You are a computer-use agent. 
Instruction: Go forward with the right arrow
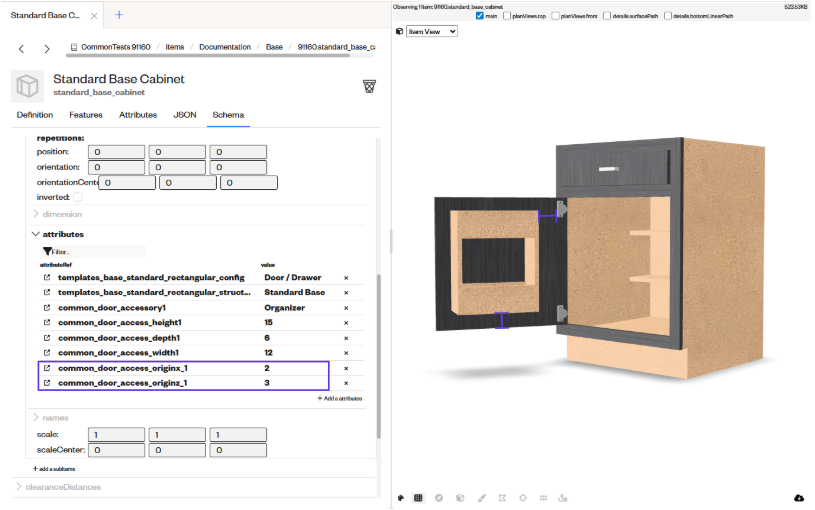point(47,49)
